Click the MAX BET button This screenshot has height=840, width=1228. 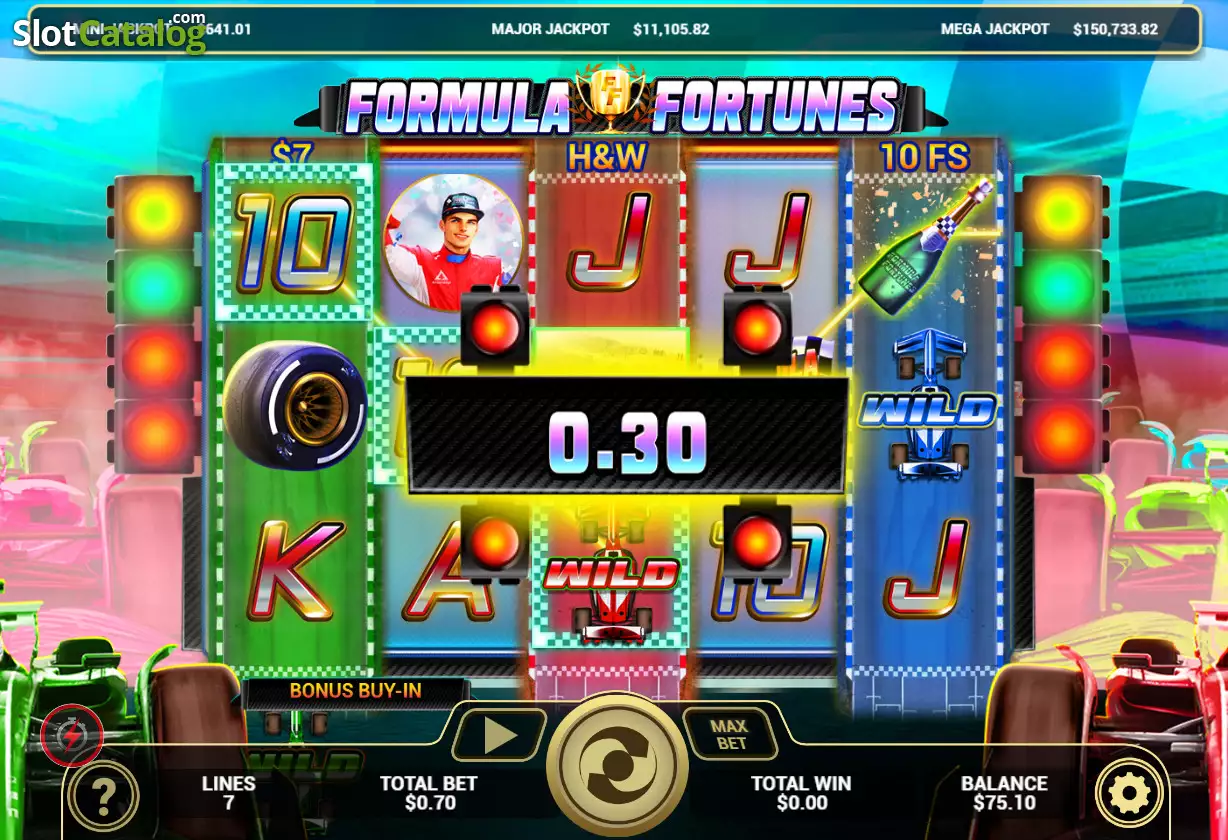coord(731,735)
